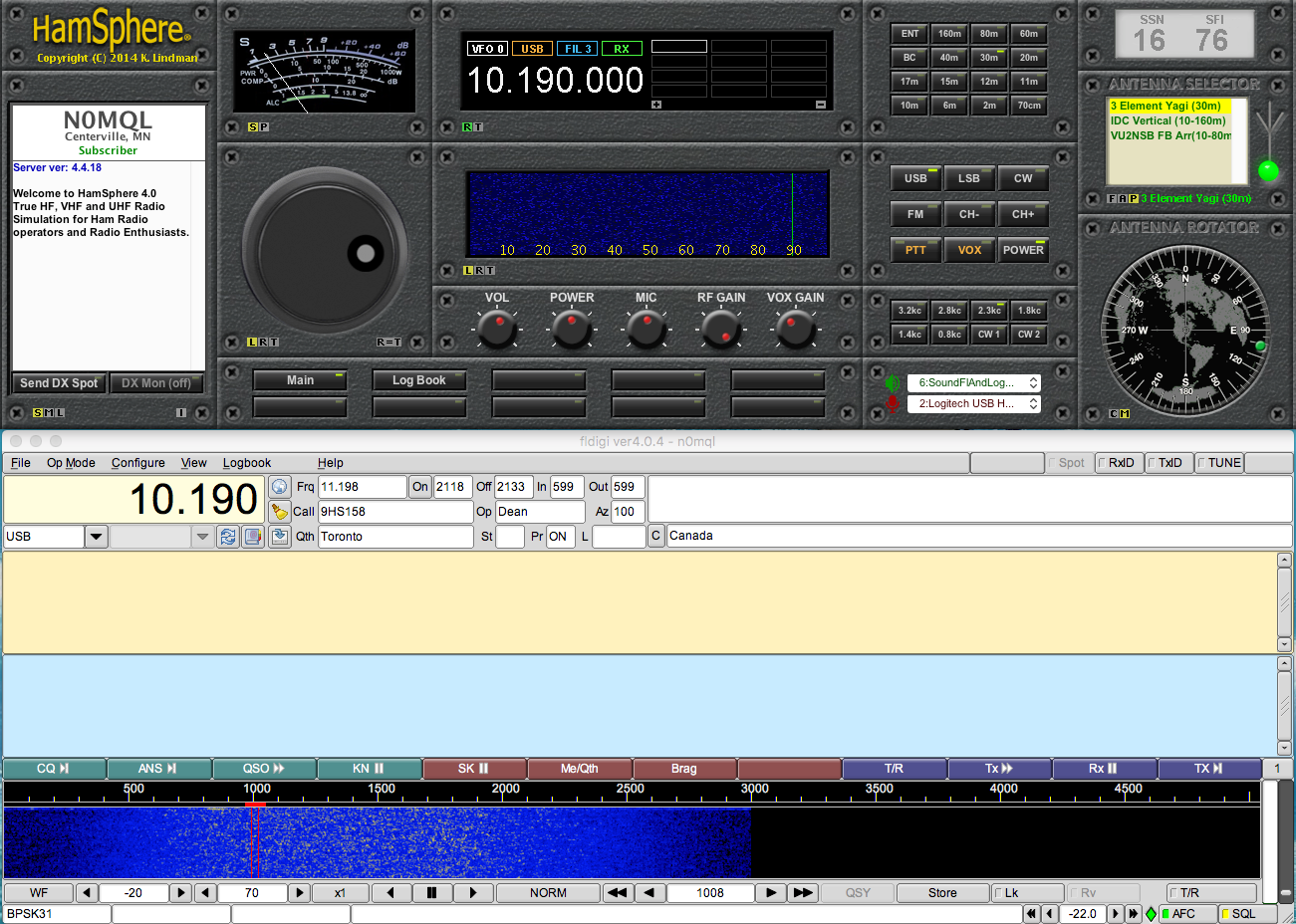Select VU2NSB FB Arr antenna entry

coord(1169,135)
